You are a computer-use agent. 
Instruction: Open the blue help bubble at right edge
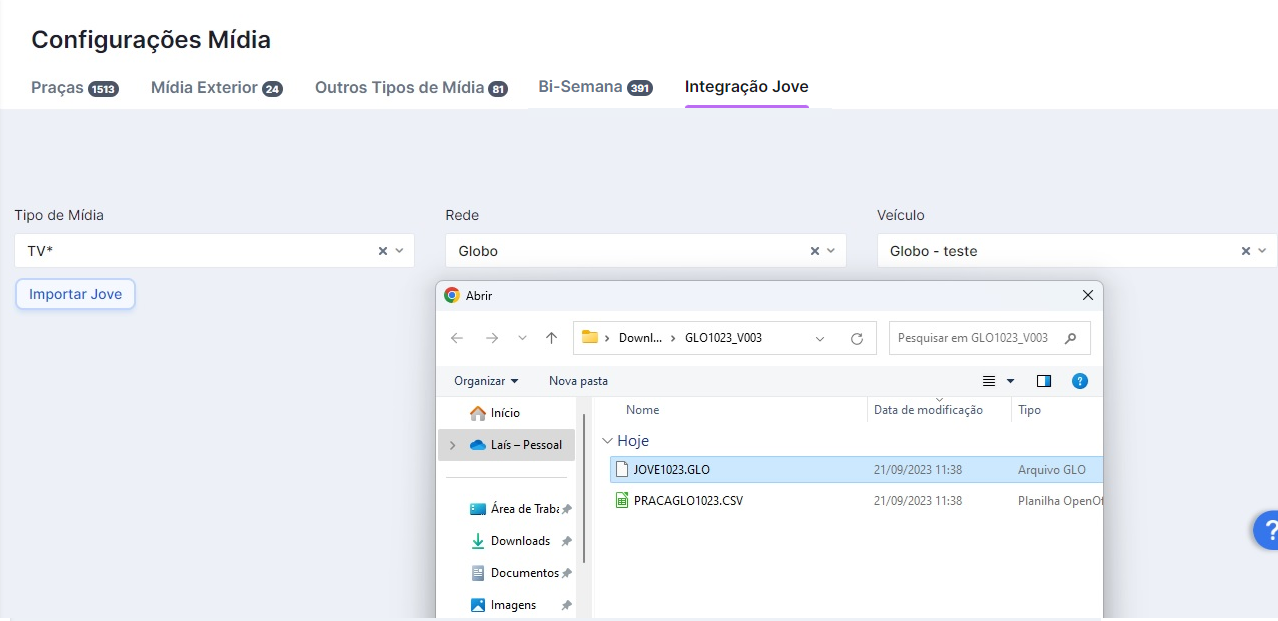pyautogui.click(x=1266, y=529)
